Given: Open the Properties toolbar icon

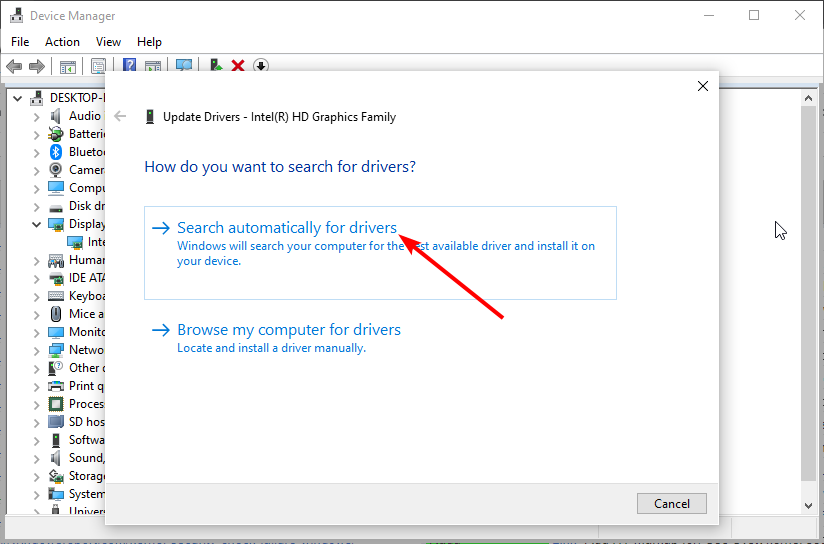Looking at the screenshot, I should point(98,66).
